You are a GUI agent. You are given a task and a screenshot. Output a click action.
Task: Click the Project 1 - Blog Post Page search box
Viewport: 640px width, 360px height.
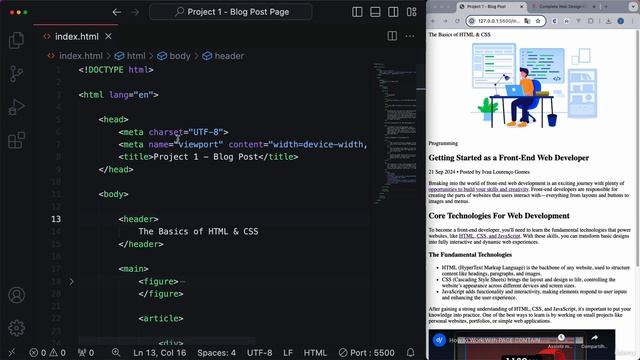[x=231, y=12]
